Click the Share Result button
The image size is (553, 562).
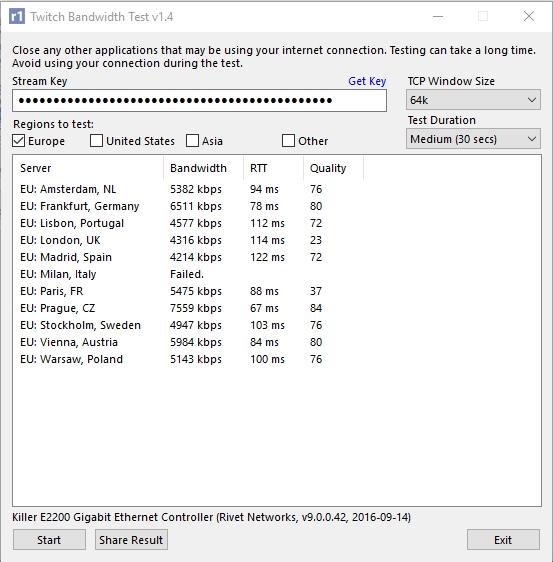point(131,540)
